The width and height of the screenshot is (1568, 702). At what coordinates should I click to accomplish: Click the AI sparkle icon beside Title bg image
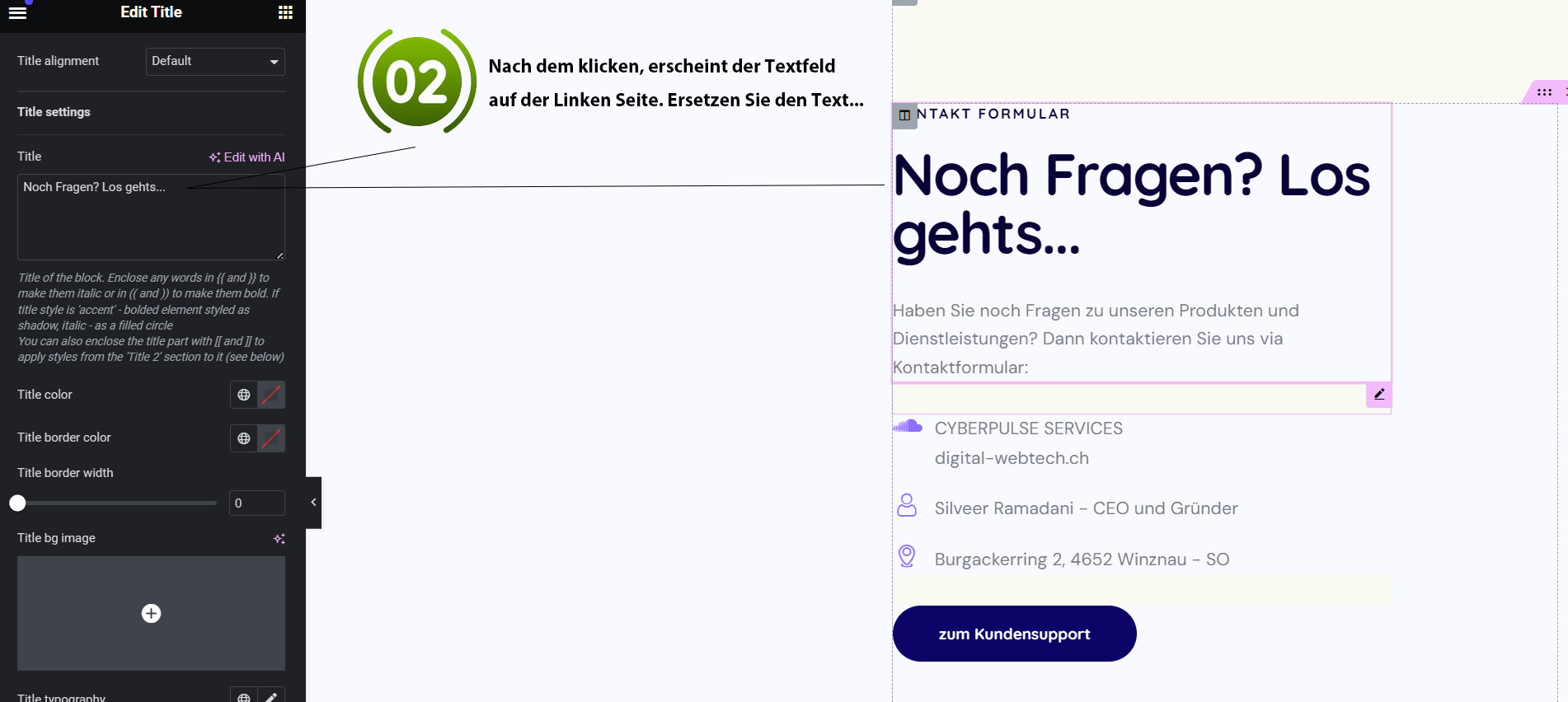[279, 539]
